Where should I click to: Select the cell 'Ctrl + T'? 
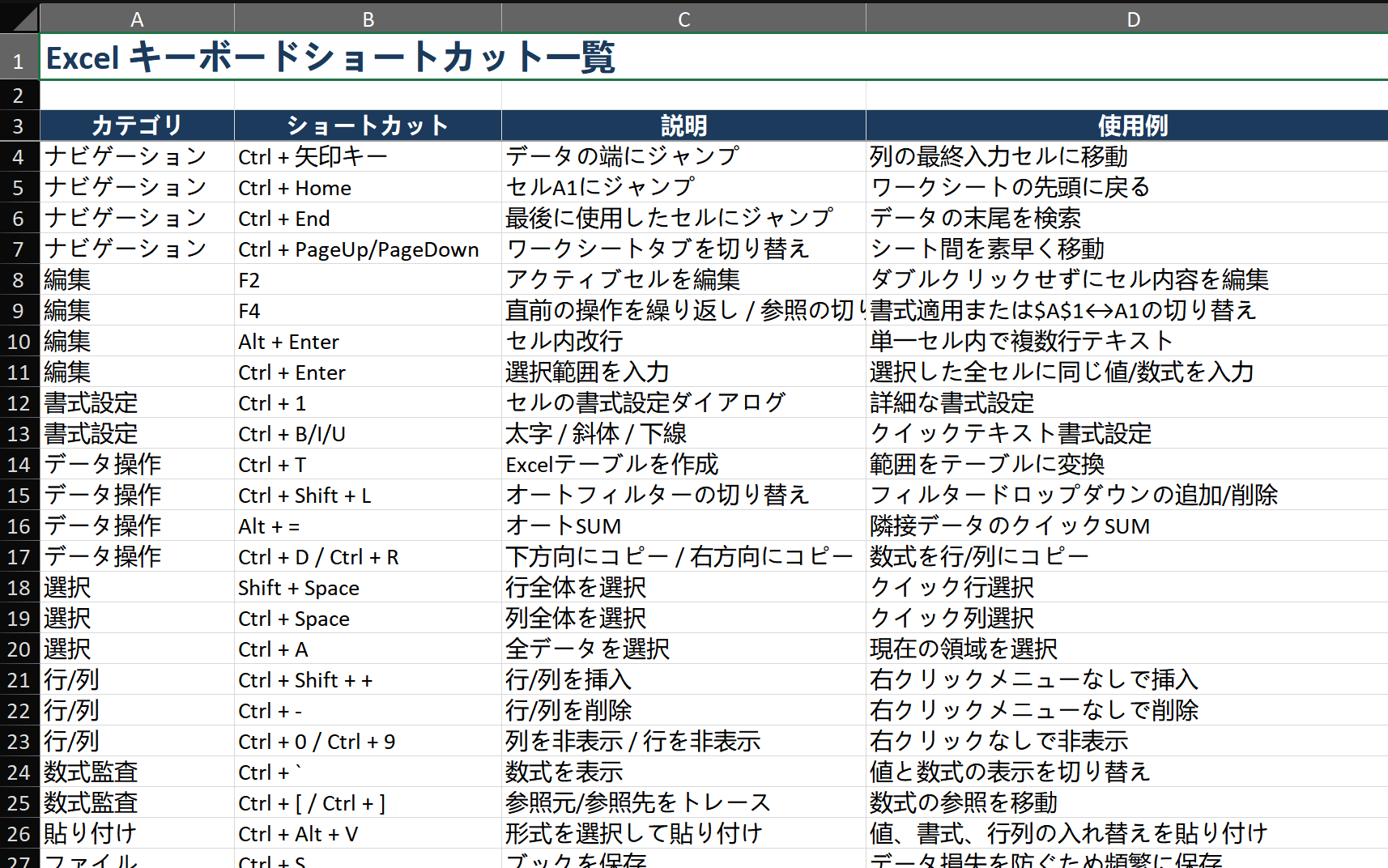(x=368, y=465)
